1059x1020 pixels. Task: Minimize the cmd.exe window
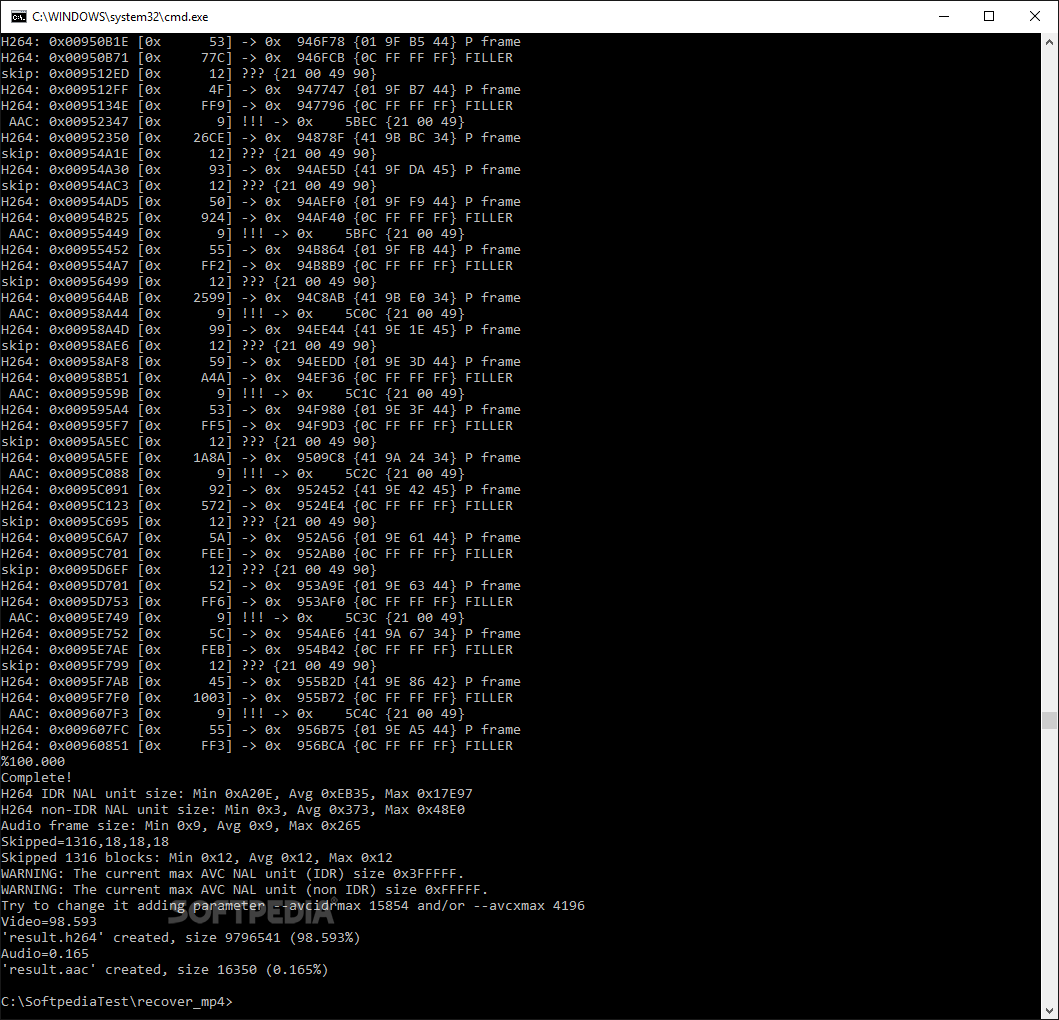(944, 16)
